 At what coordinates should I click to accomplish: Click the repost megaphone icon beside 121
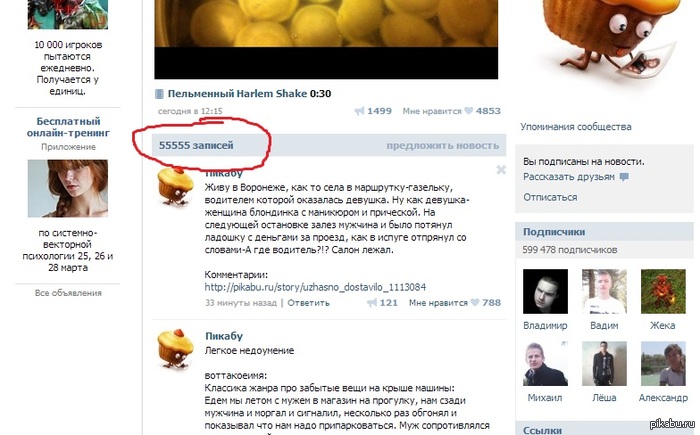[372, 303]
